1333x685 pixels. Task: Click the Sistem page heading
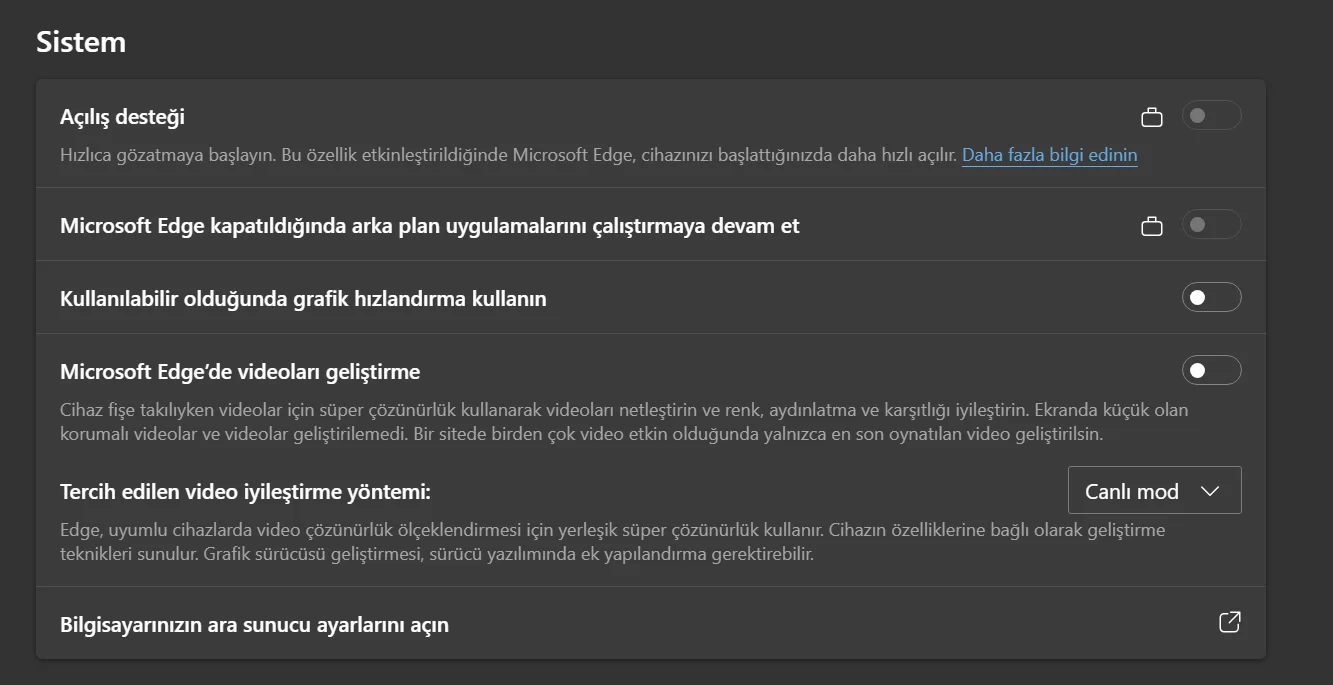[81, 41]
